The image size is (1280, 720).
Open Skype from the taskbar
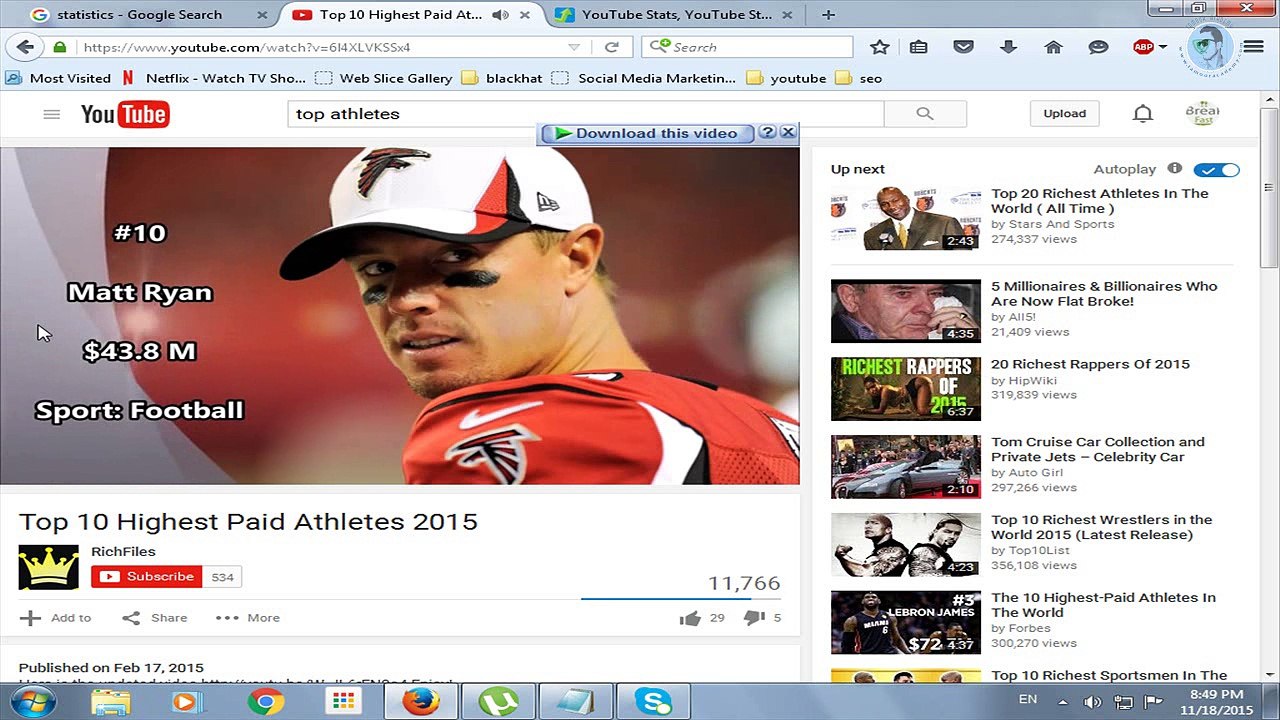[654, 702]
